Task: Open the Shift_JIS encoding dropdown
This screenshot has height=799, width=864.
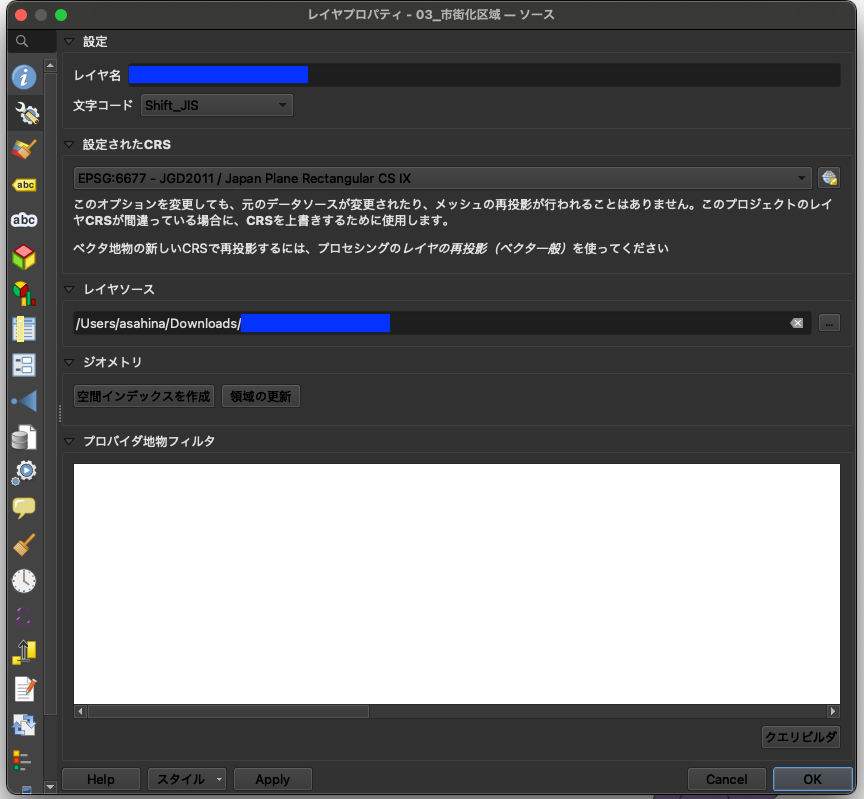Action: tap(217, 105)
